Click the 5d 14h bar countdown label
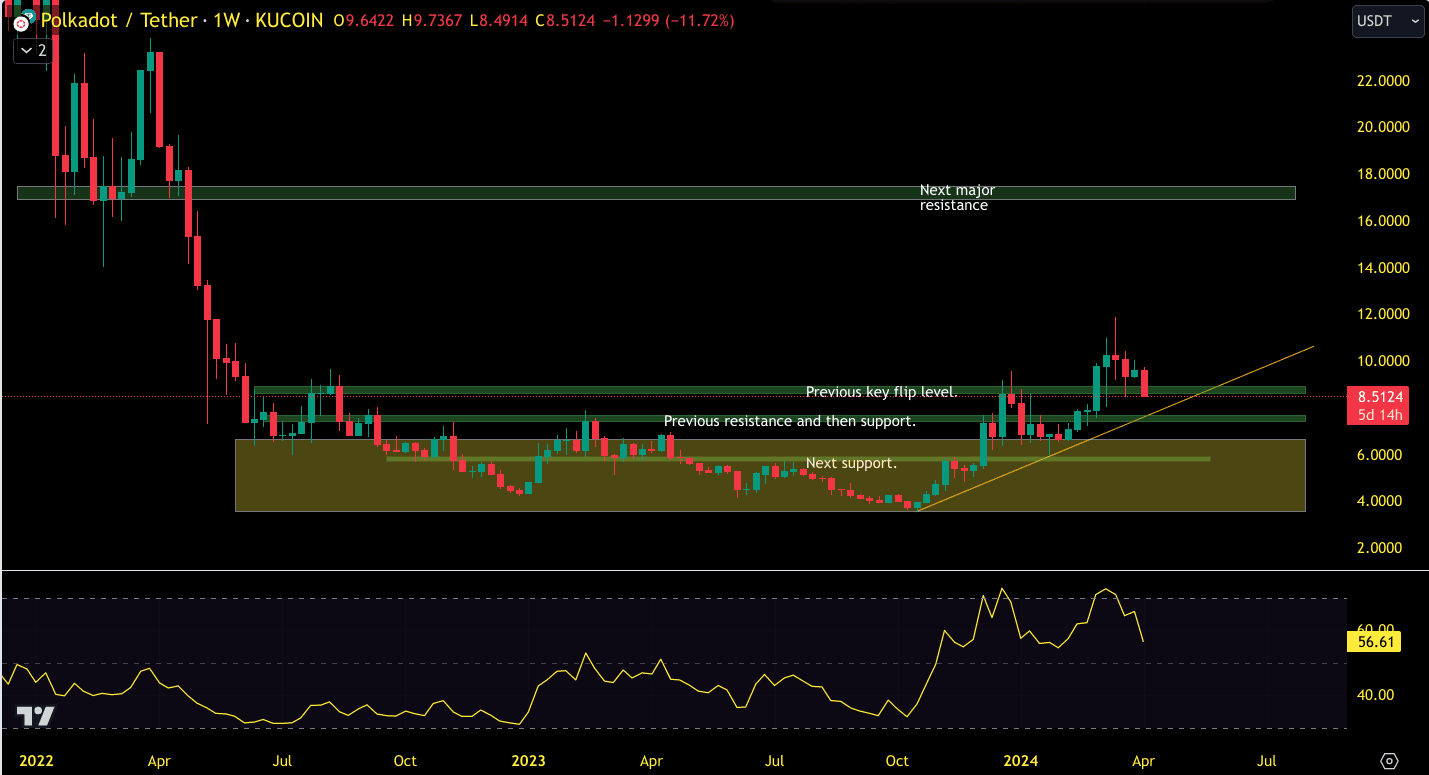1429x775 pixels. (1380, 415)
